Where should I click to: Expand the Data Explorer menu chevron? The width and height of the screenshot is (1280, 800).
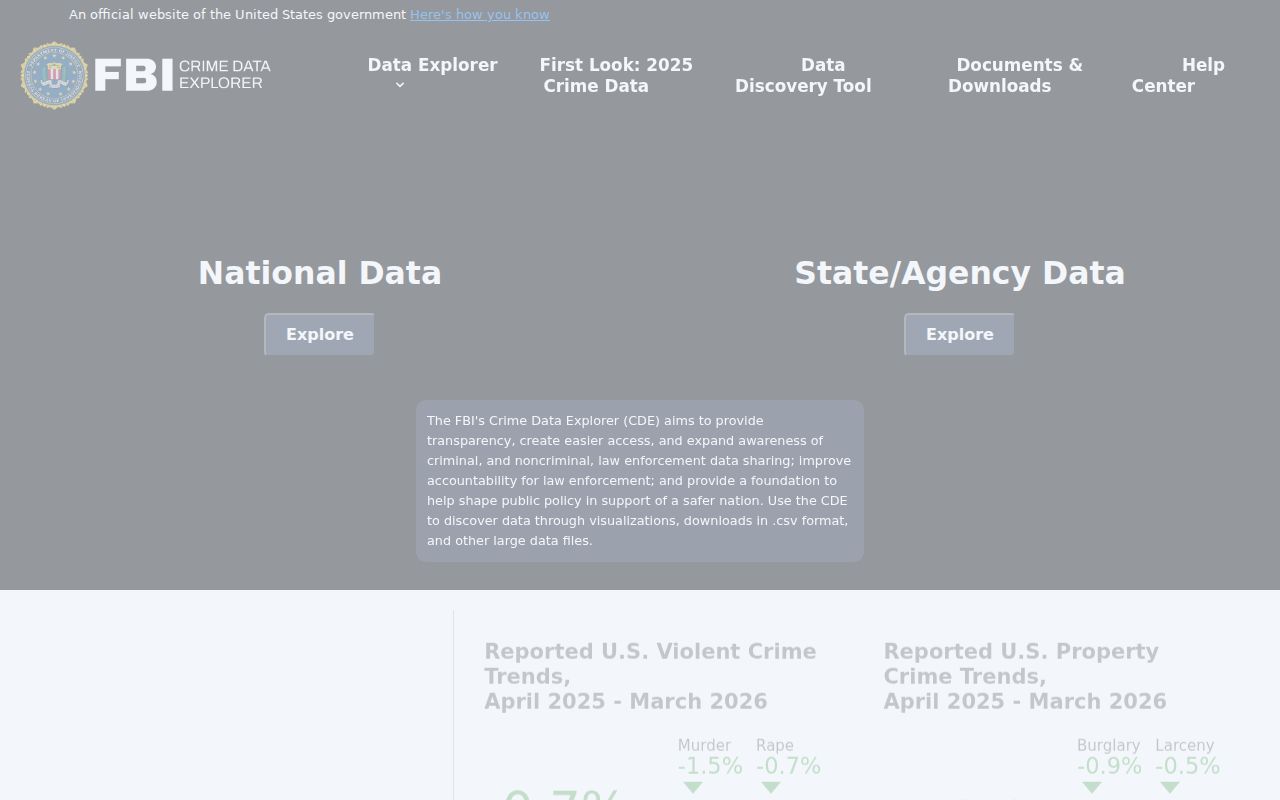coord(400,85)
